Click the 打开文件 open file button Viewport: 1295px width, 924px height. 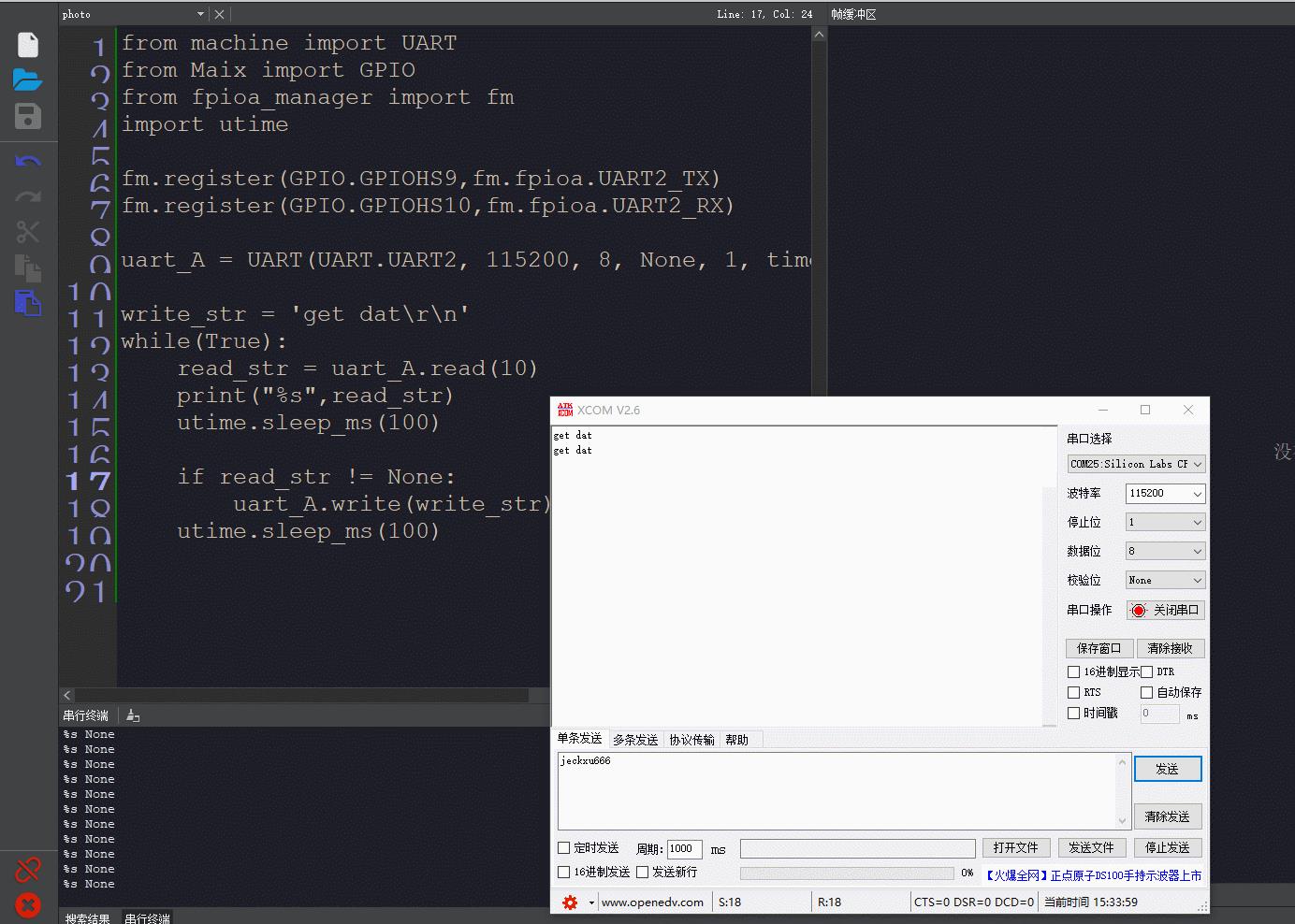click(1016, 847)
